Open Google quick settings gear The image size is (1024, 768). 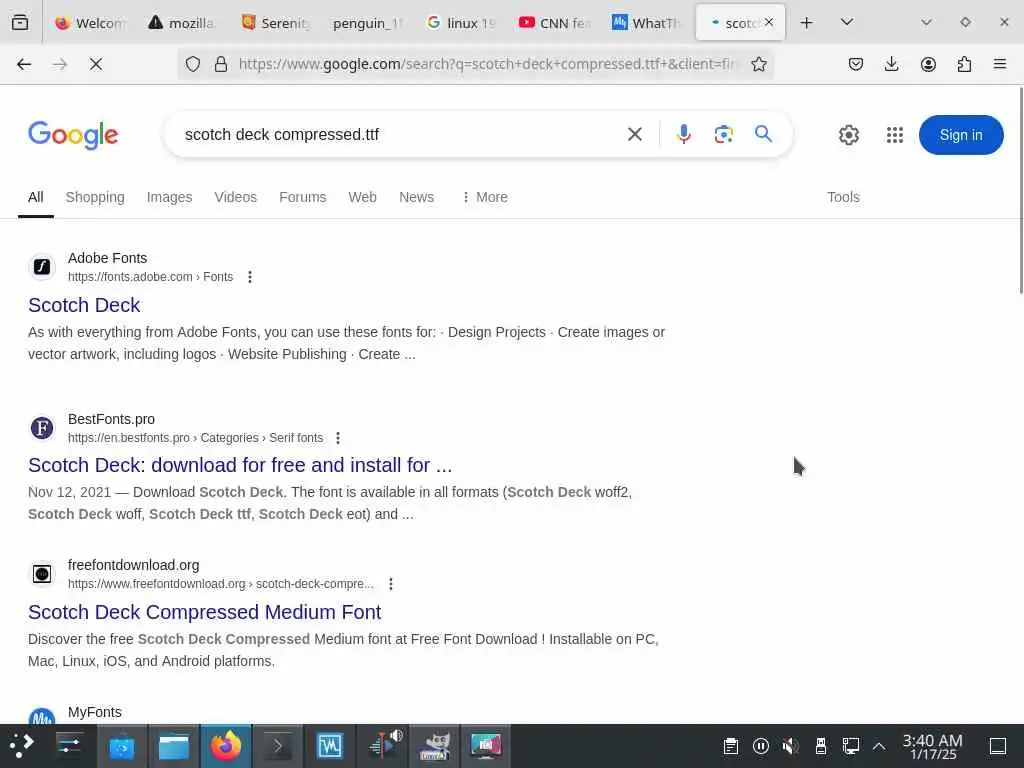click(848, 135)
